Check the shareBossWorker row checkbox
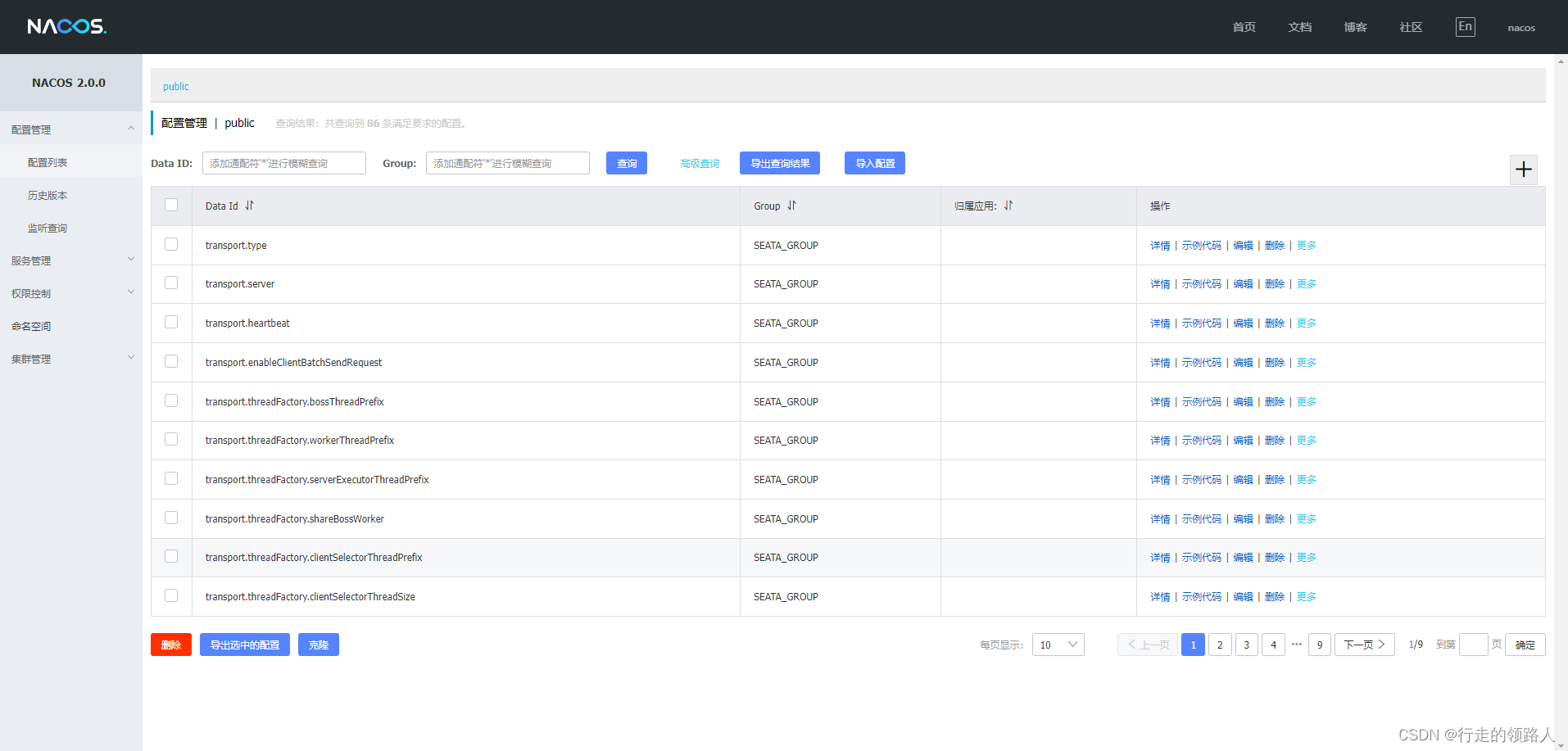The width and height of the screenshot is (1568, 751). click(x=171, y=518)
